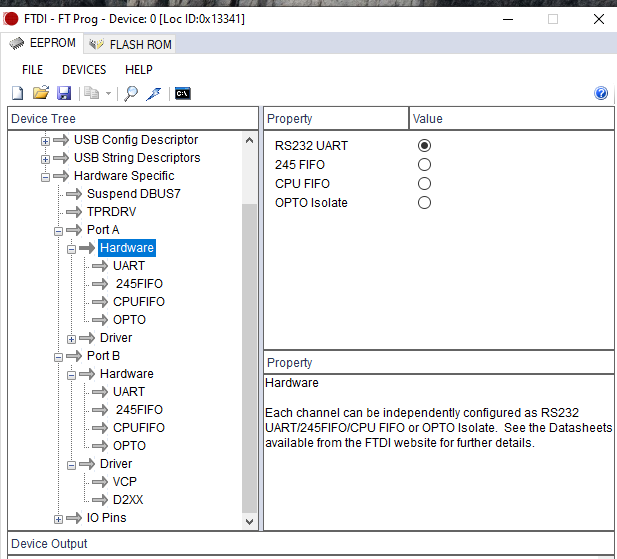617x559 pixels.
Task: Open the HELP menu
Action: (x=139, y=70)
